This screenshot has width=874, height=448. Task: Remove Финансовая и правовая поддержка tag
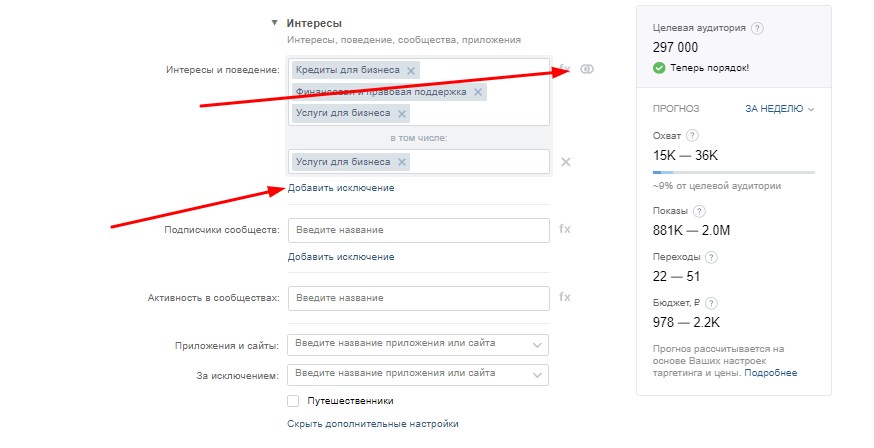[x=478, y=92]
